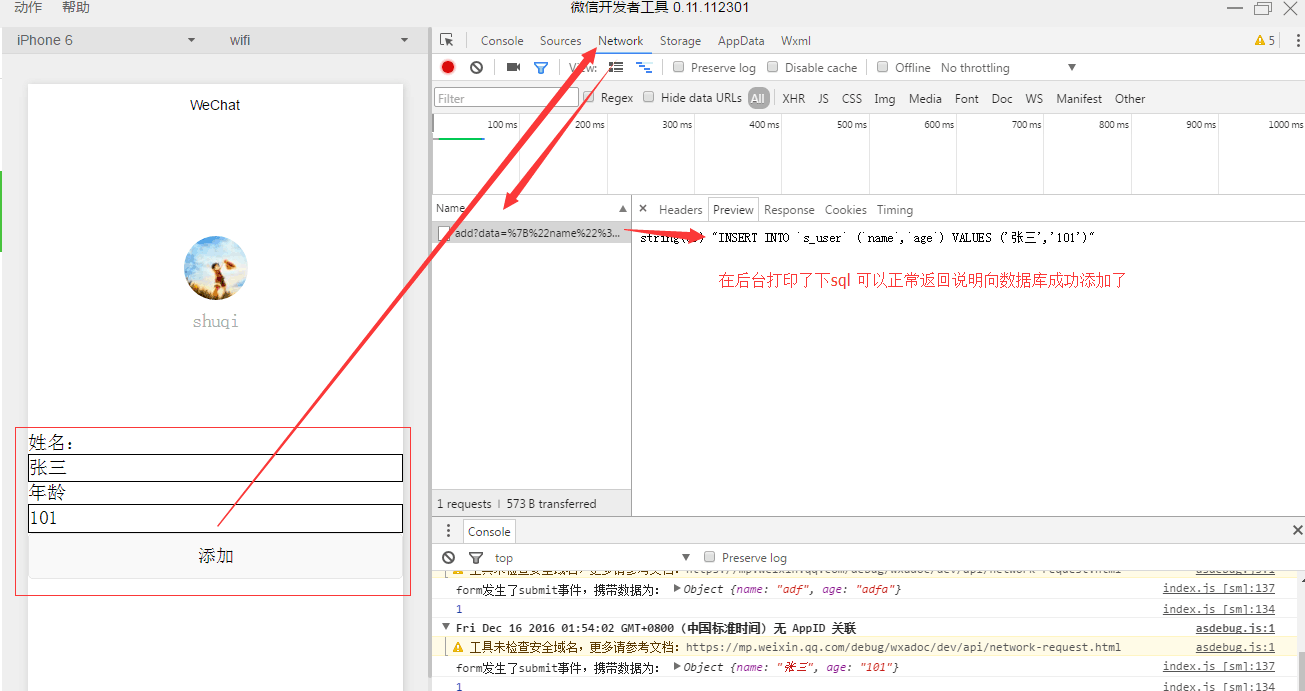Click the red record network log button
This screenshot has width=1305, height=691.
point(448,68)
